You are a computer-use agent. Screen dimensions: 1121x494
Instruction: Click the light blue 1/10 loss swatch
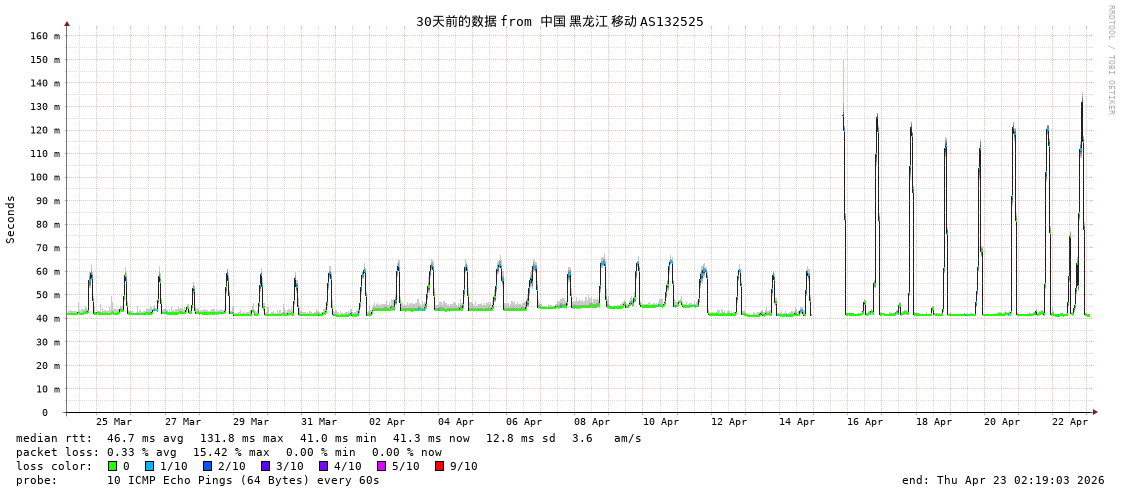tap(149, 466)
